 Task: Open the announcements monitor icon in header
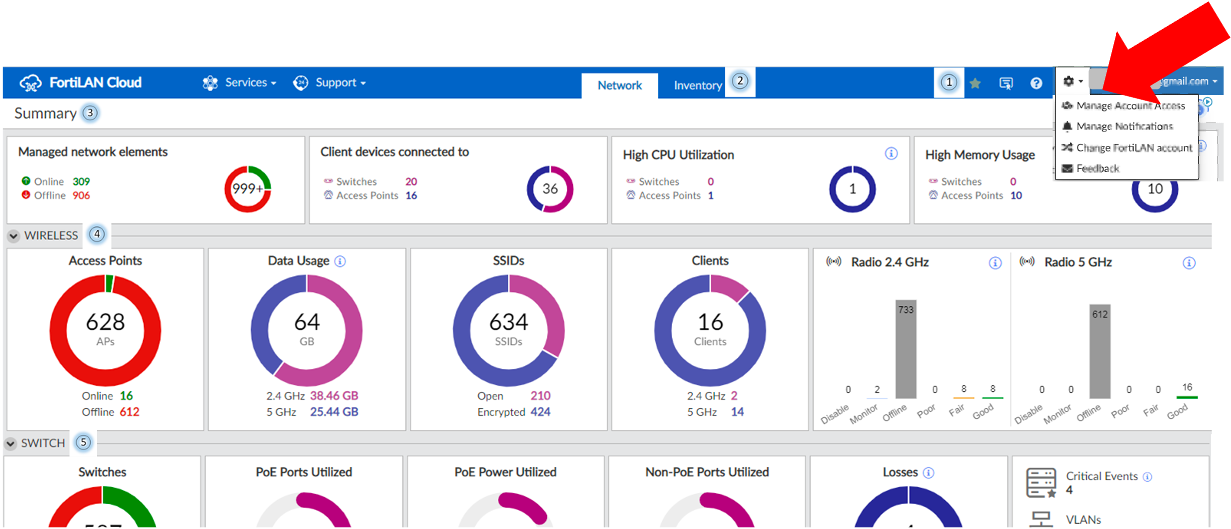click(1007, 83)
